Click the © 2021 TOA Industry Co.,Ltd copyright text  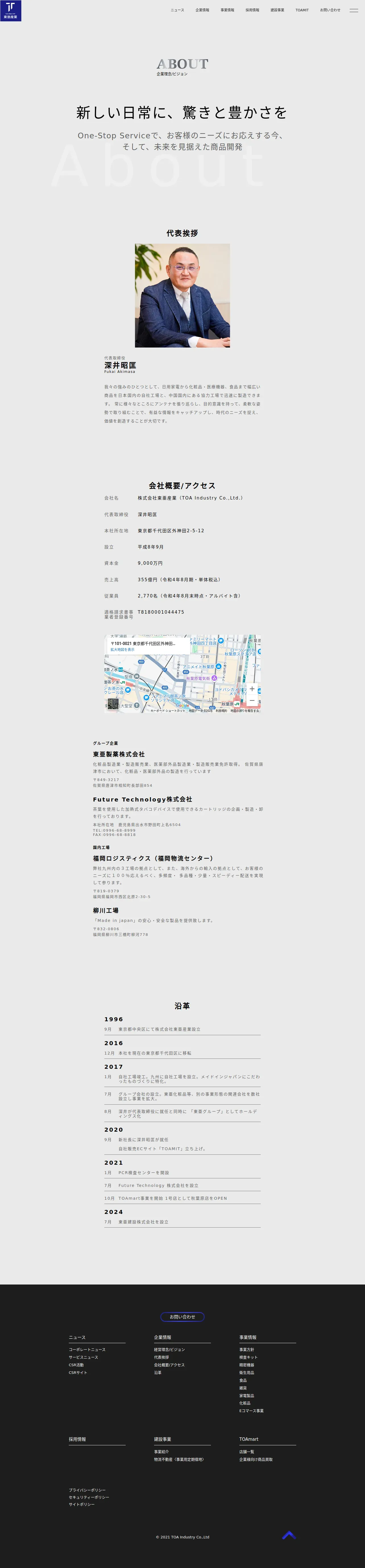[x=182, y=1537]
